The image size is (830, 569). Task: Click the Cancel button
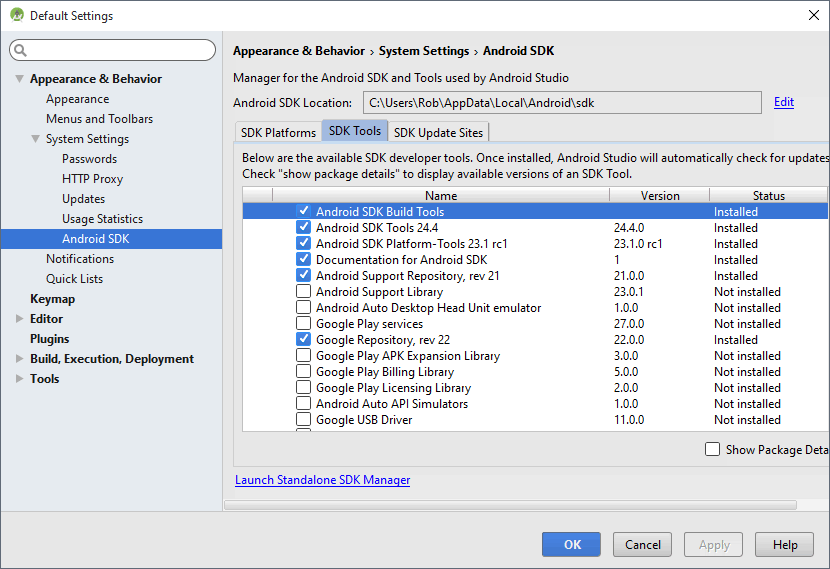pos(642,545)
